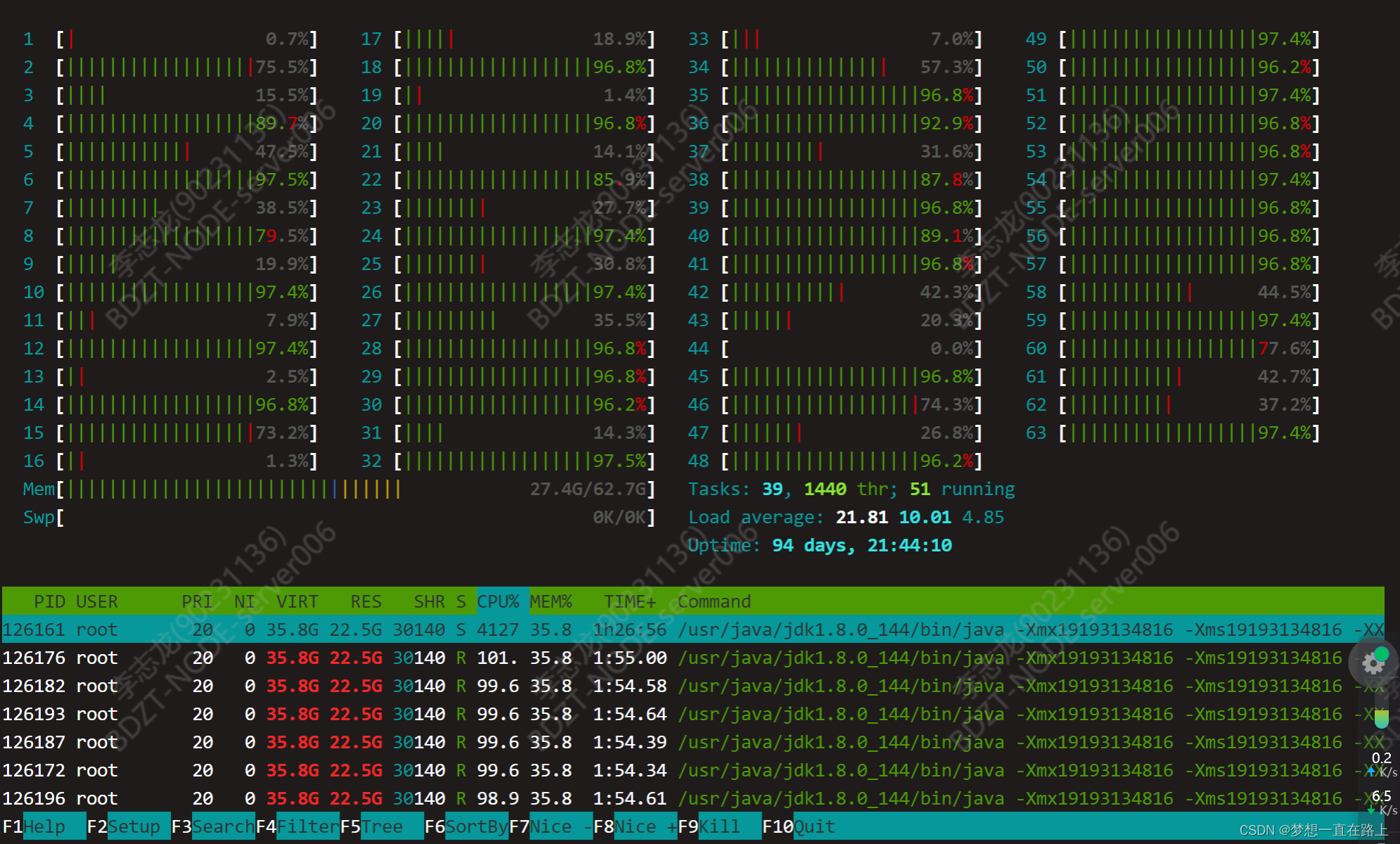
Task: Open F2 Setup in function bar
Action: point(134,826)
